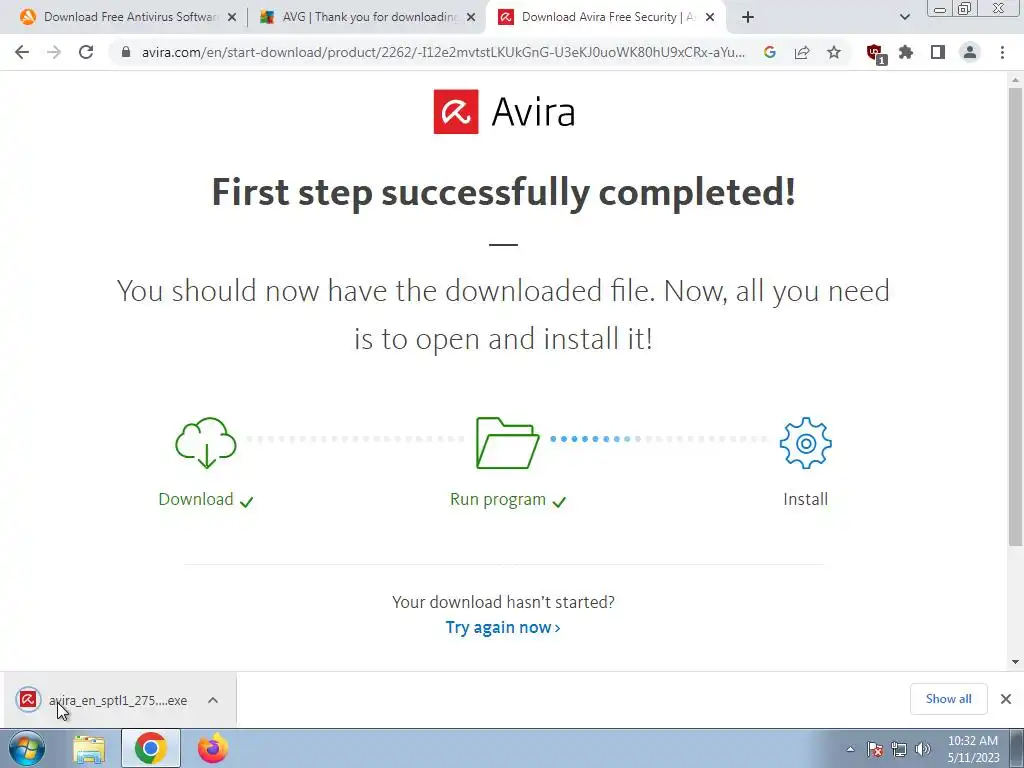Screen dimensions: 1024x768
Task: Click the Install step label
Action: [805, 500]
